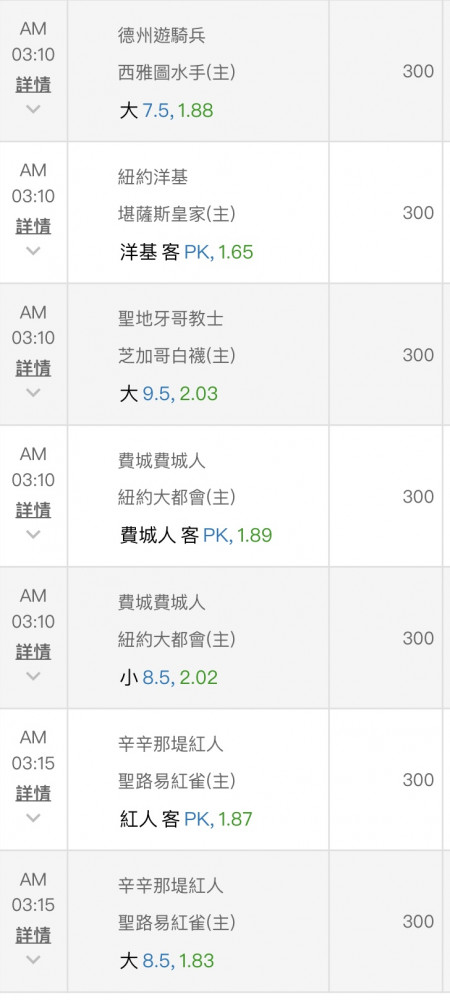Expand chevron under 紐約洋基 row 詳情
The image size is (450, 1000).
point(33,251)
